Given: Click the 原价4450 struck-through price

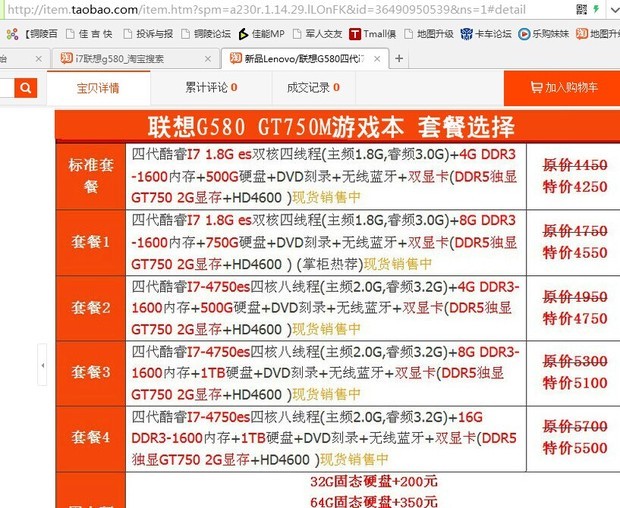Looking at the screenshot, I should click(575, 165).
